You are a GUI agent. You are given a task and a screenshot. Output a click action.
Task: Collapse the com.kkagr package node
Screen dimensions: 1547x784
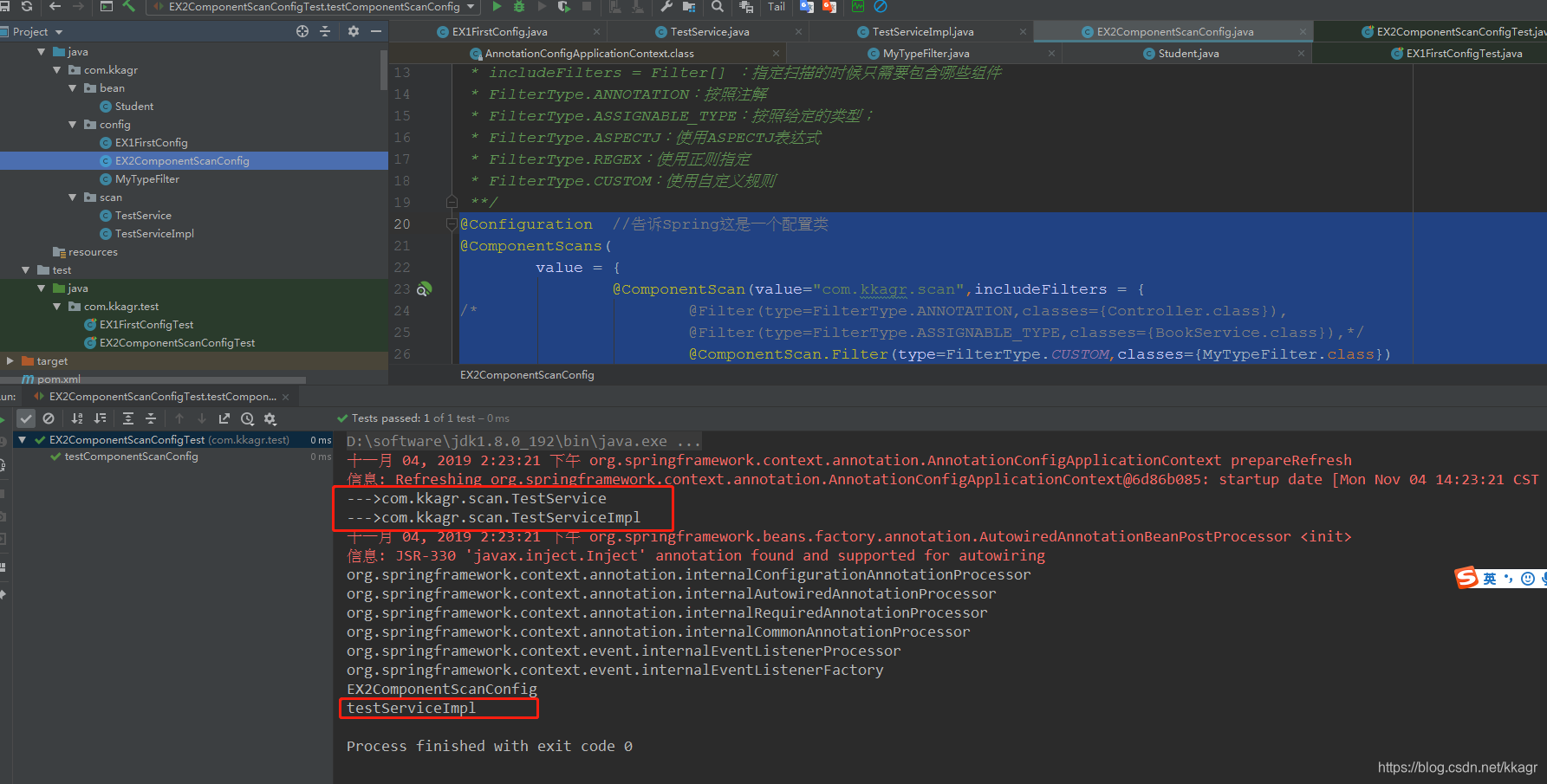57,70
